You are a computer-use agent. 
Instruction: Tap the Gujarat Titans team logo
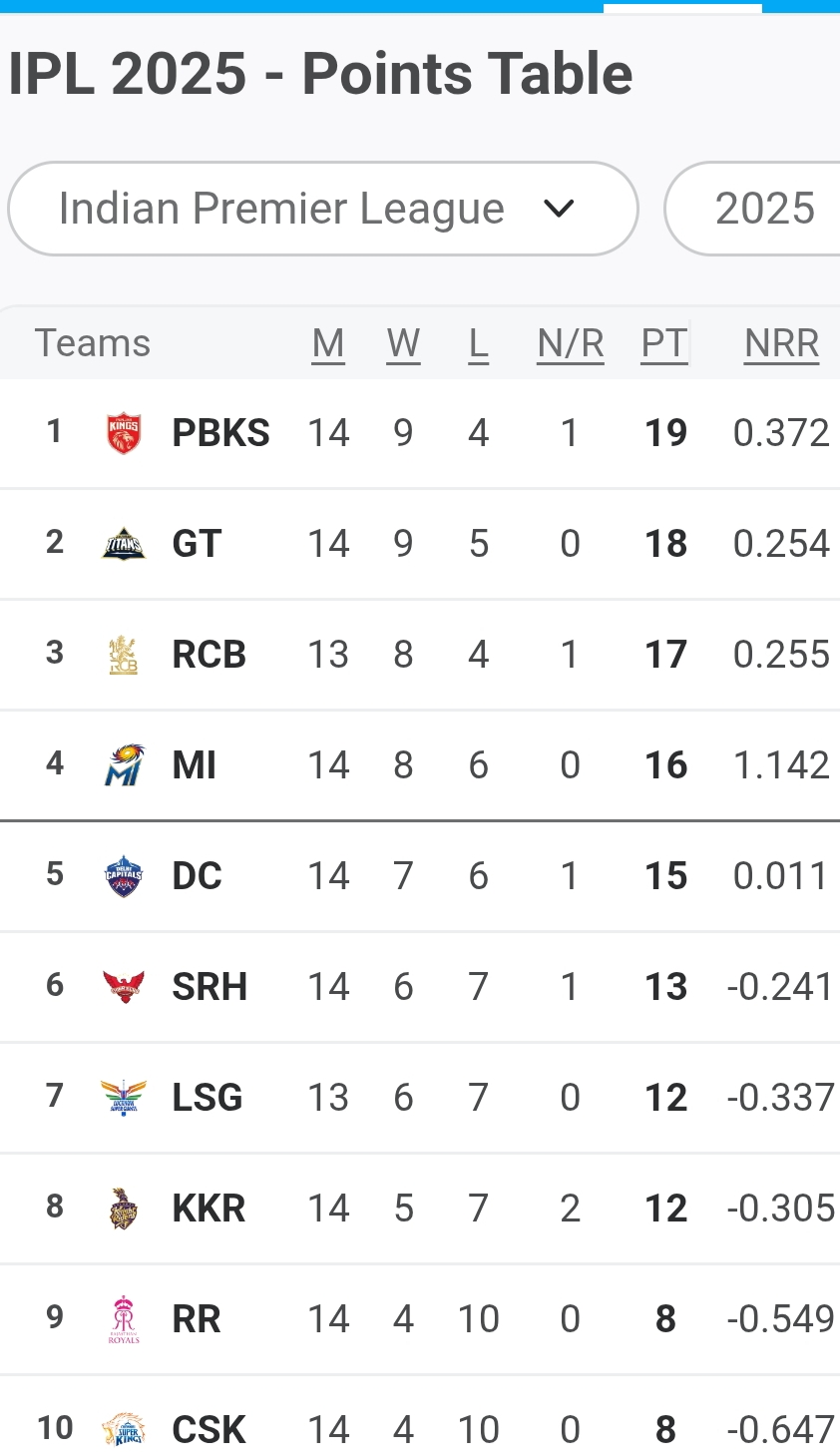pos(124,544)
